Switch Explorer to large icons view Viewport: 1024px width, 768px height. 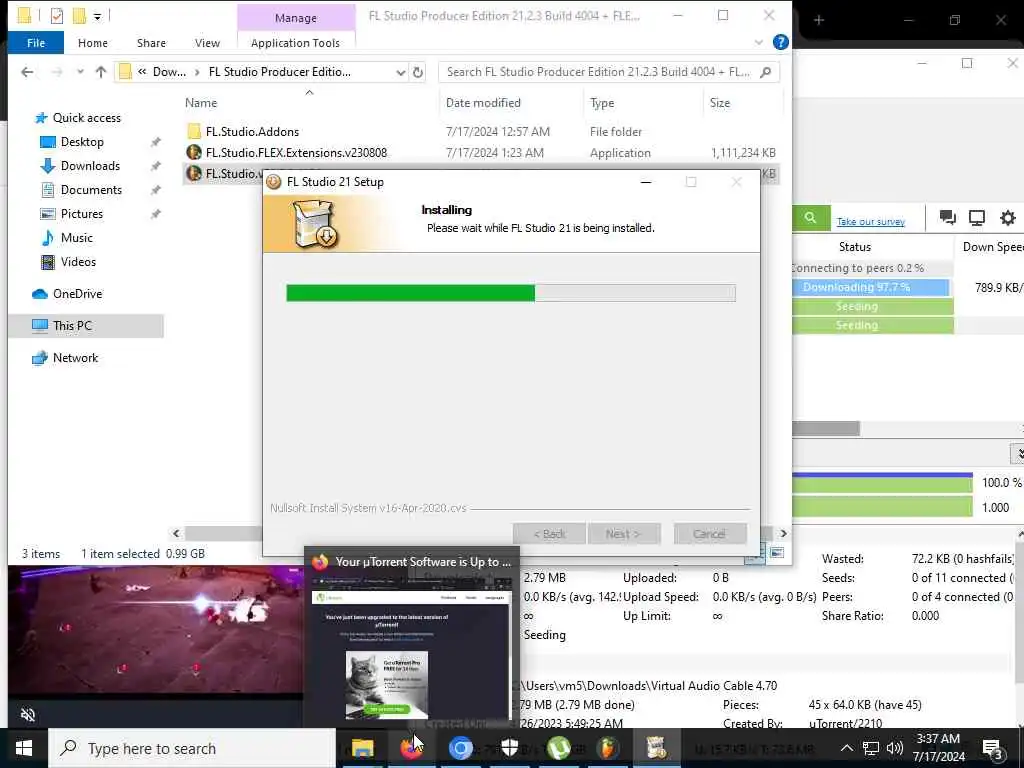(x=776, y=553)
